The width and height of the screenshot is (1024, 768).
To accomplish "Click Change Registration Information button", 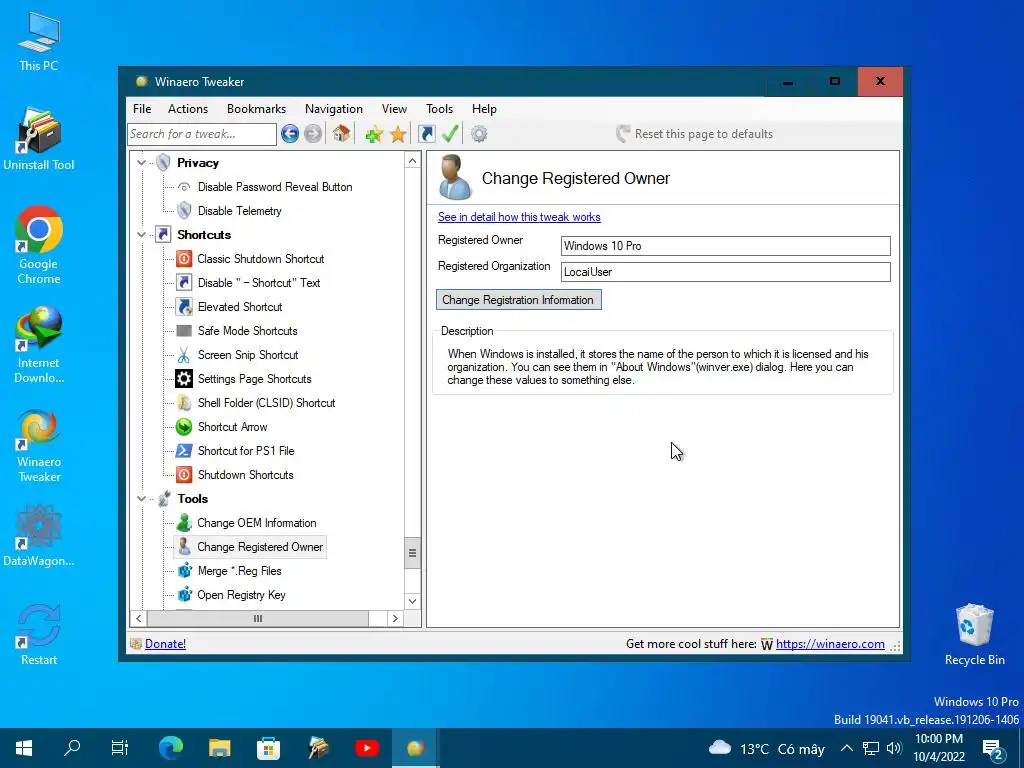I will 519,300.
